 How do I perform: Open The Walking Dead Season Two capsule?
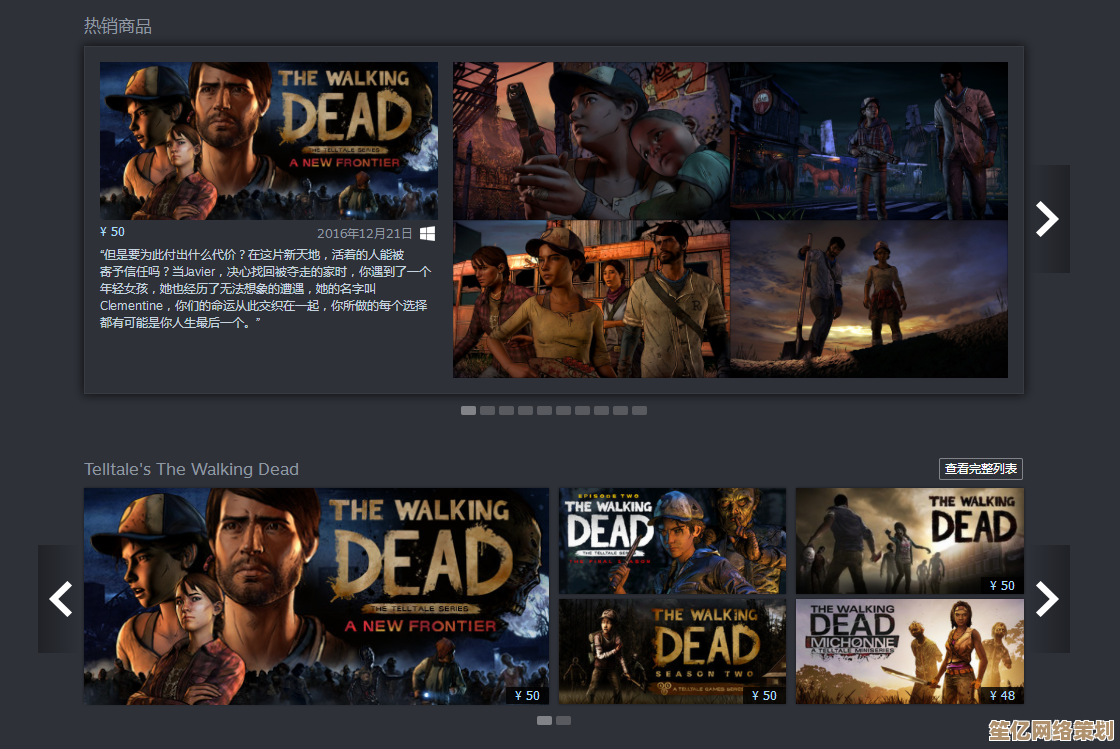pyautogui.click(x=672, y=651)
